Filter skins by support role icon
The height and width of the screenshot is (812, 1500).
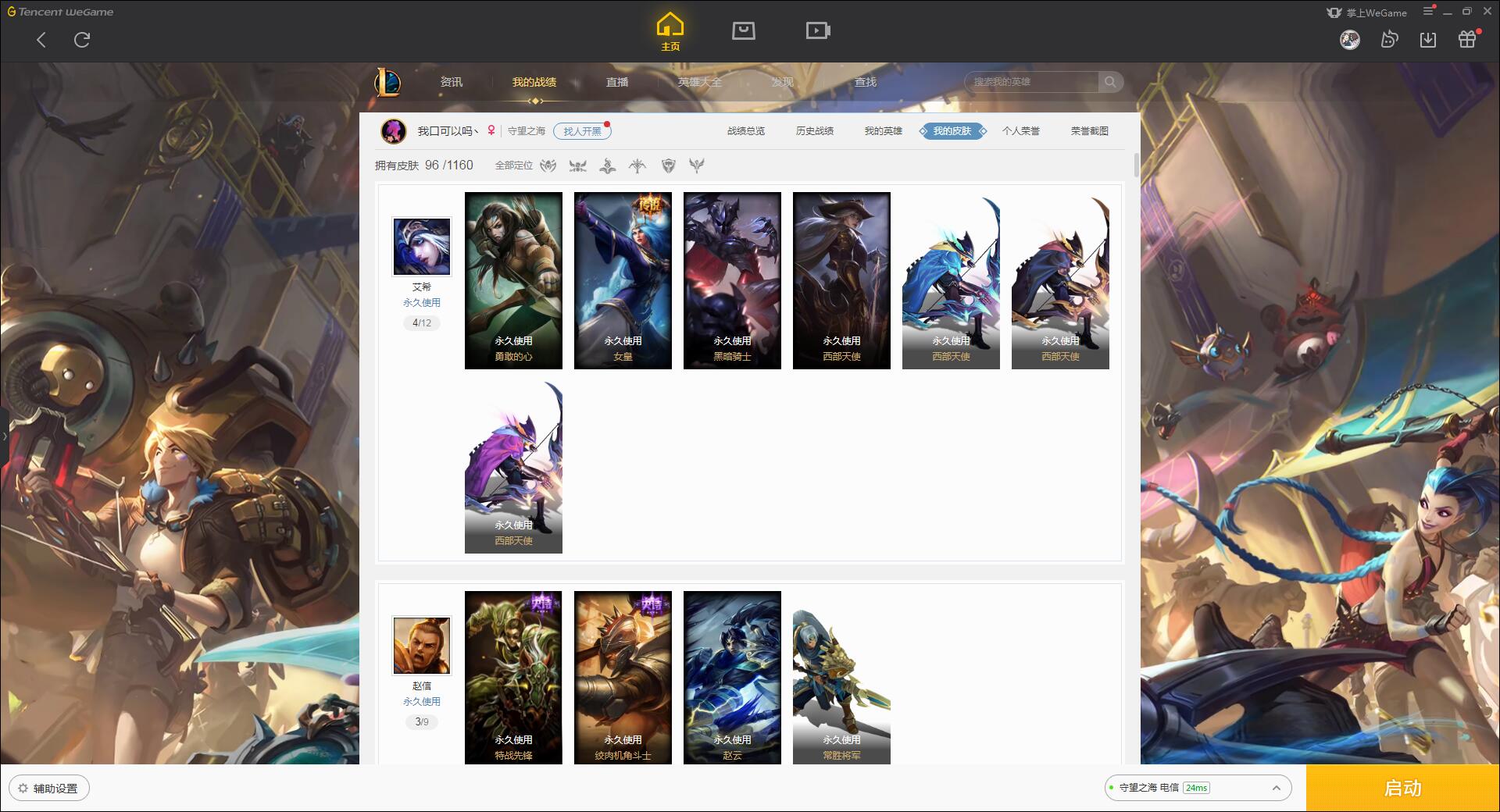coord(697,166)
